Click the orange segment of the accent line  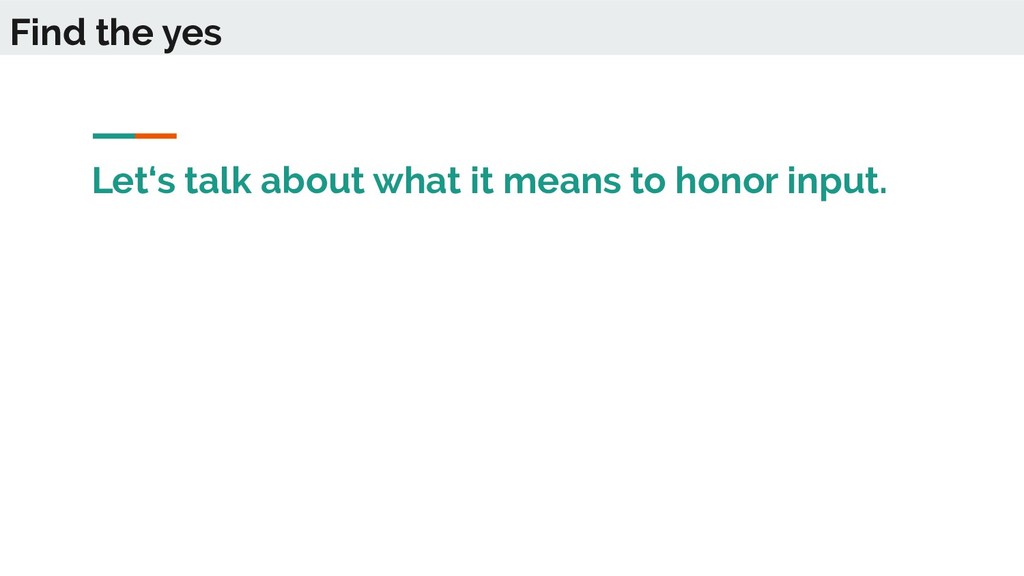[x=156, y=136]
